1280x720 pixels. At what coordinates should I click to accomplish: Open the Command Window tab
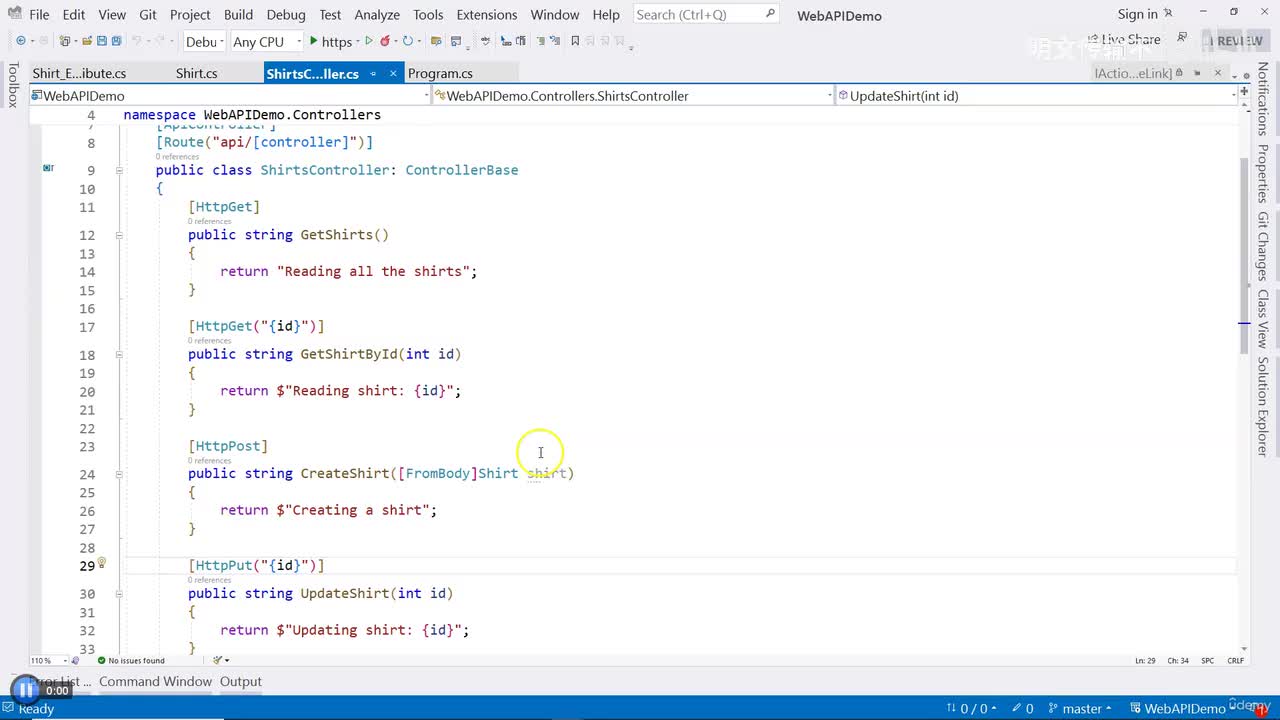click(x=155, y=682)
